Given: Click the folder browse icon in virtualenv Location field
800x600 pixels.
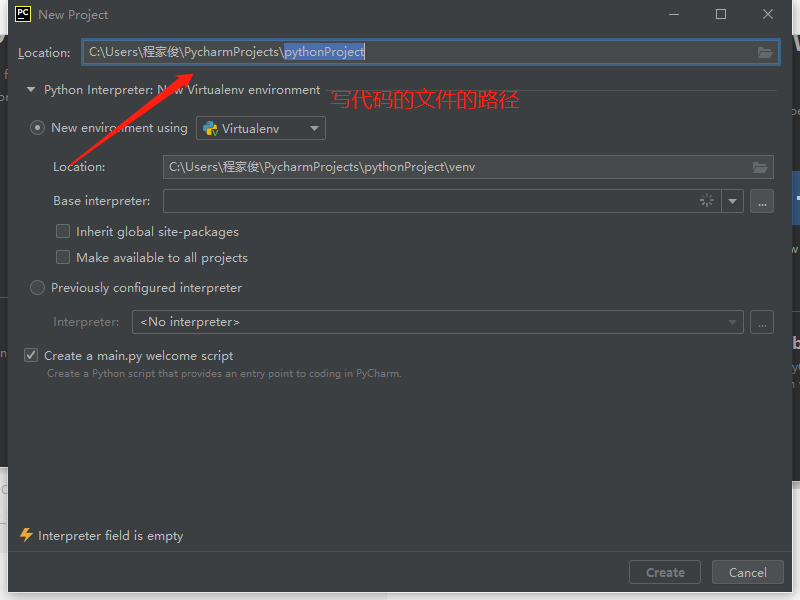Looking at the screenshot, I should [x=760, y=167].
